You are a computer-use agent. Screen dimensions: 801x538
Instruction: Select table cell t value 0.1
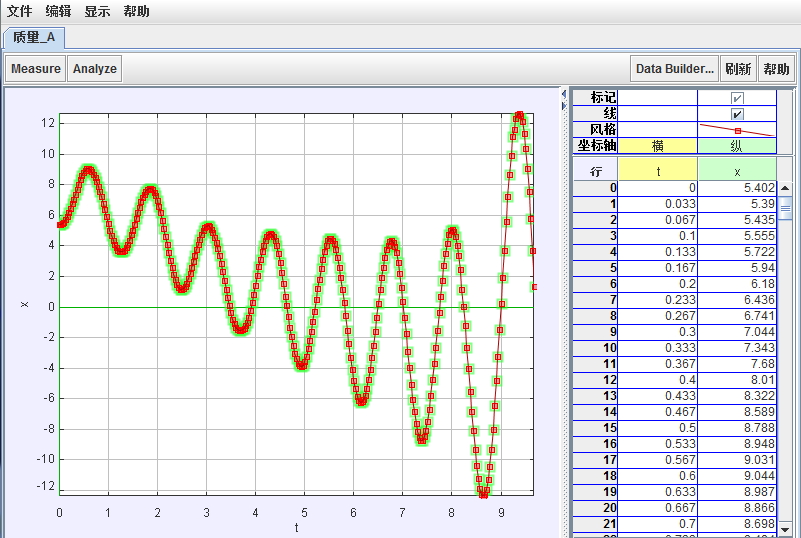click(x=658, y=236)
